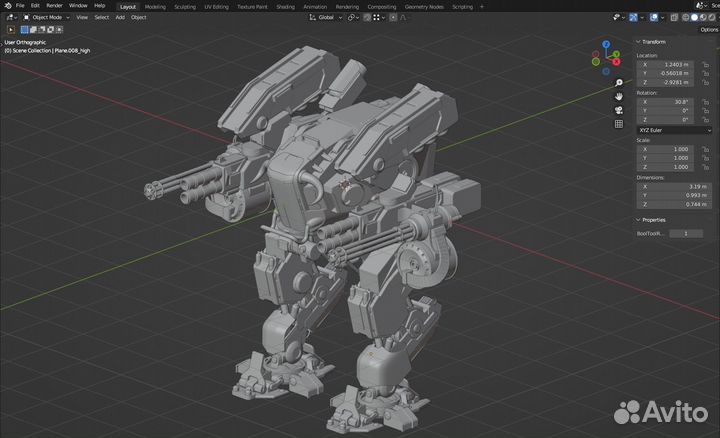Open the Object Mode dropdown
The image size is (720, 438).
coord(46,17)
